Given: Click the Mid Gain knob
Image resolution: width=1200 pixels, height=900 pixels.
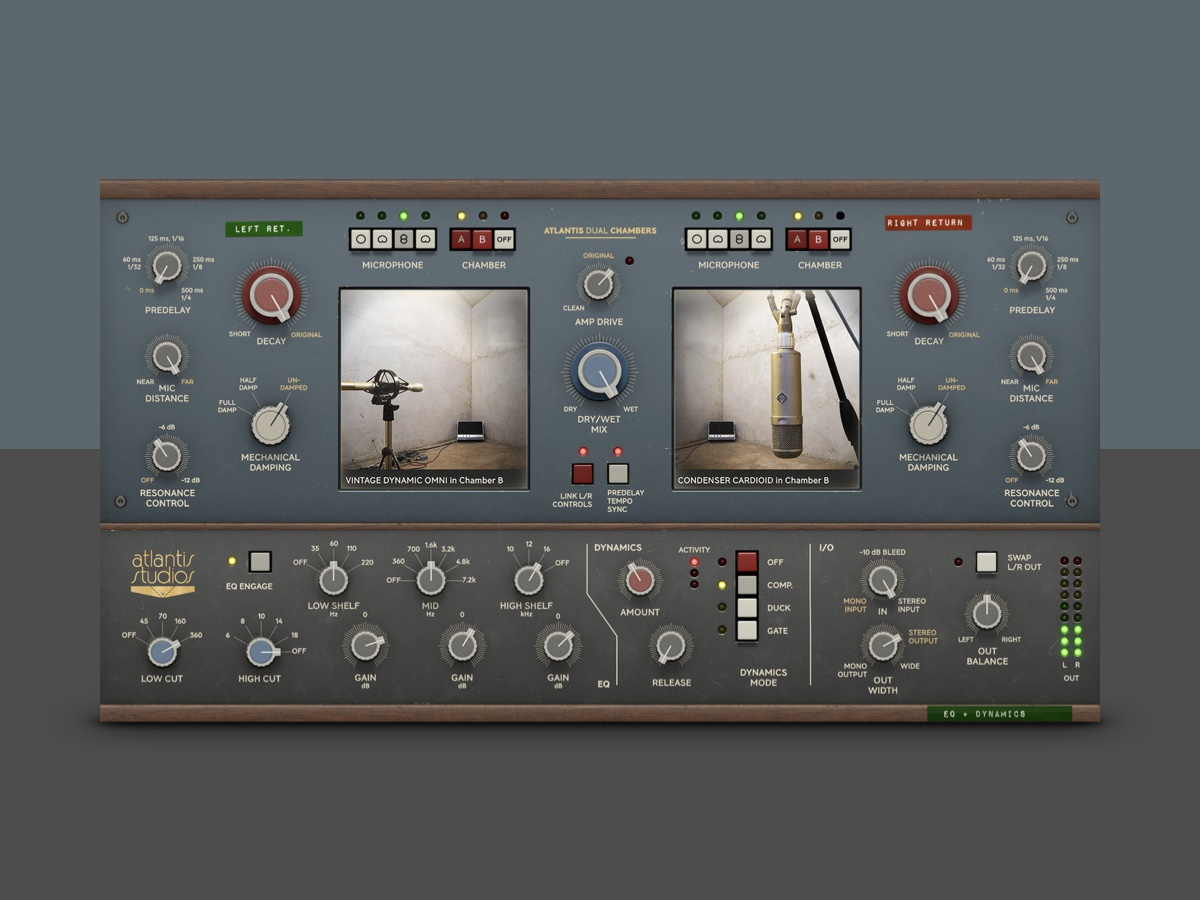Looking at the screenshot, I should click(x=461, y=645).
